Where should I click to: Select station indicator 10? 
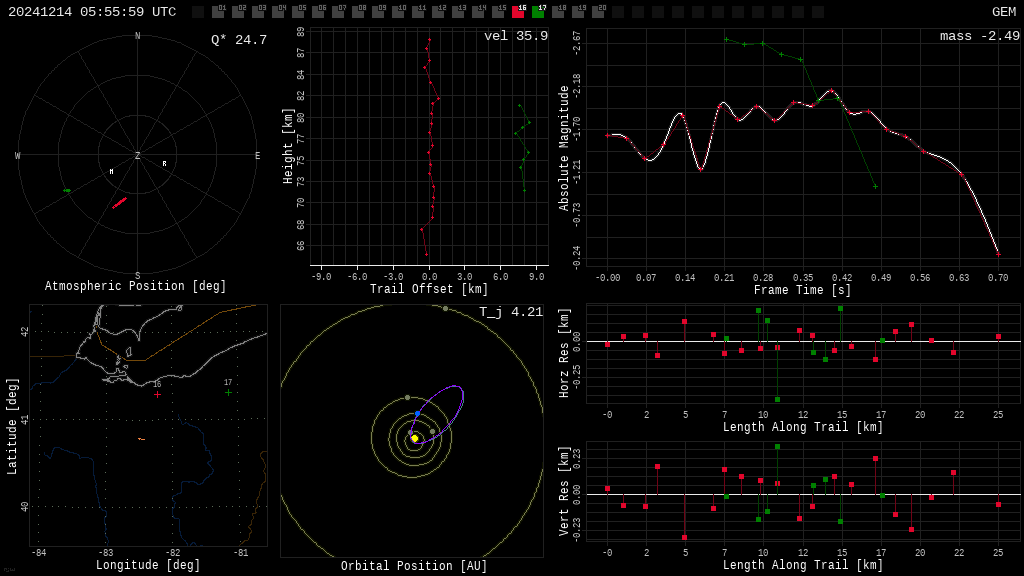pos(398,11)
